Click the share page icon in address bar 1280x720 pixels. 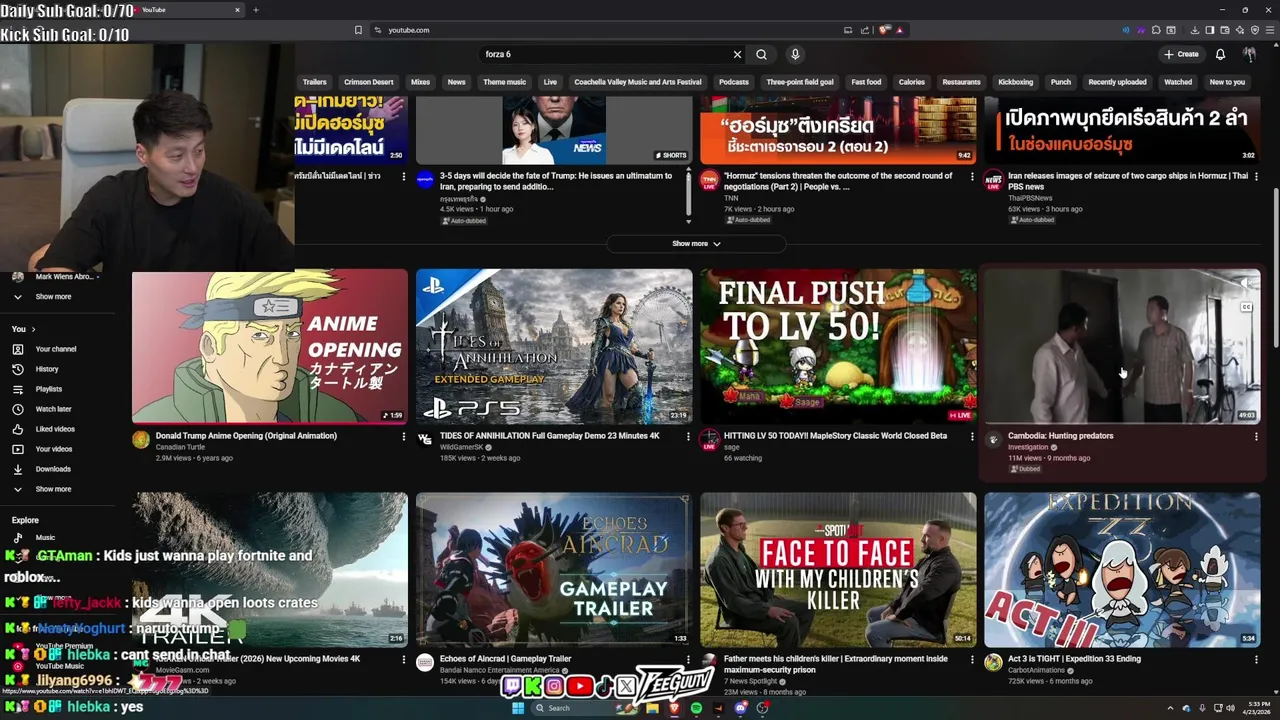(x=864, y=30)
